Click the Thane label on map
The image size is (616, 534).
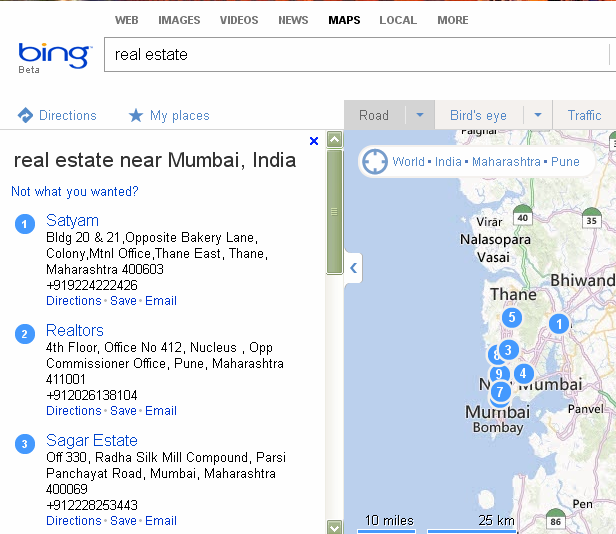[513, 294]
